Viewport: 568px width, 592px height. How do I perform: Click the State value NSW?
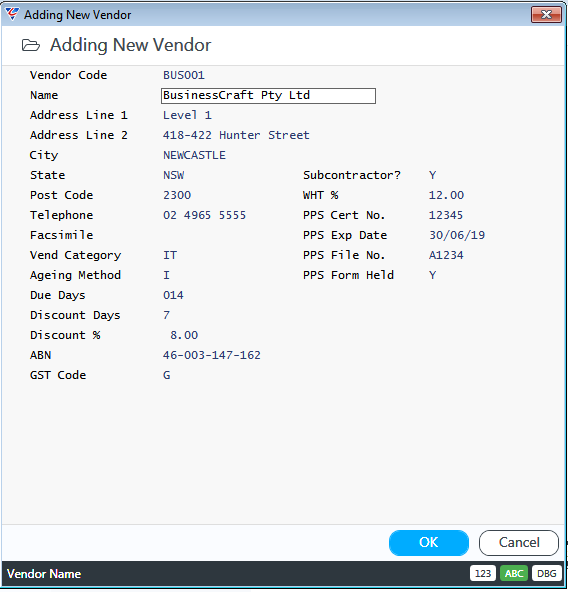[174, 175]
